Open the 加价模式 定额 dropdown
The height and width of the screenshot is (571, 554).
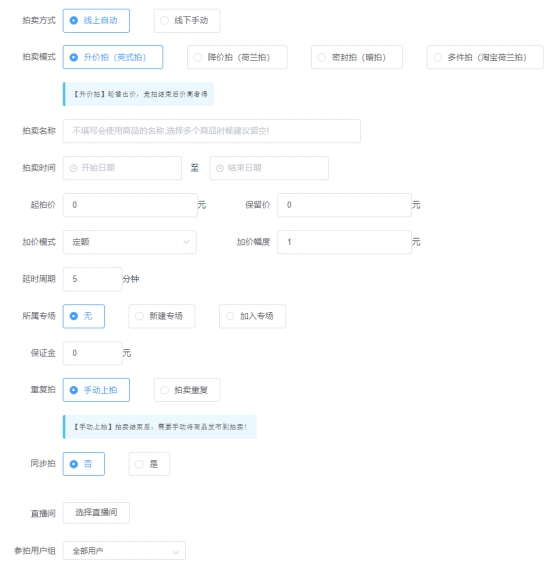click(130, 242)
